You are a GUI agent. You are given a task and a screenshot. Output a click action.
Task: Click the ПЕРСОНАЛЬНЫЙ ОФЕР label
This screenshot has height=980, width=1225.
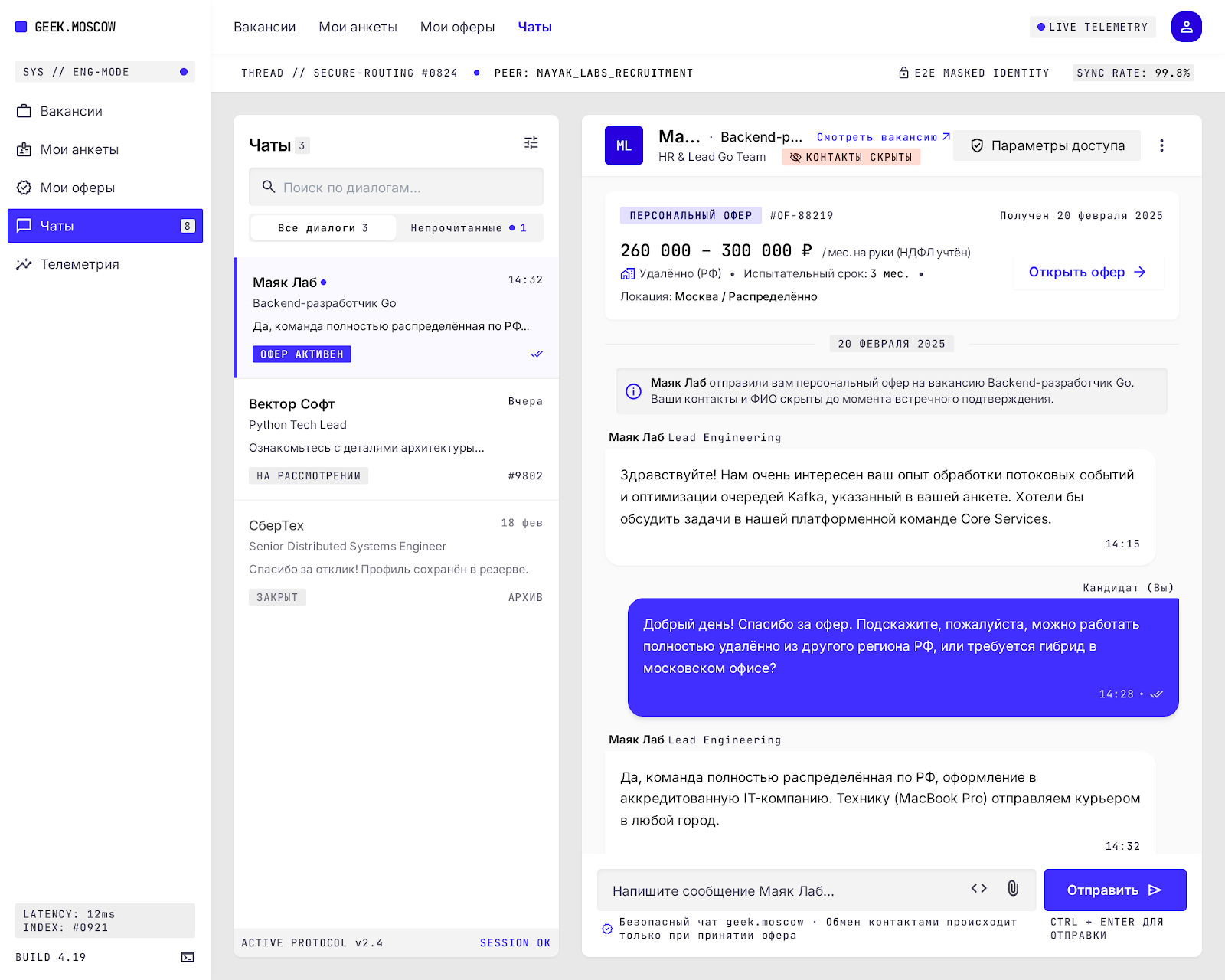691,216
